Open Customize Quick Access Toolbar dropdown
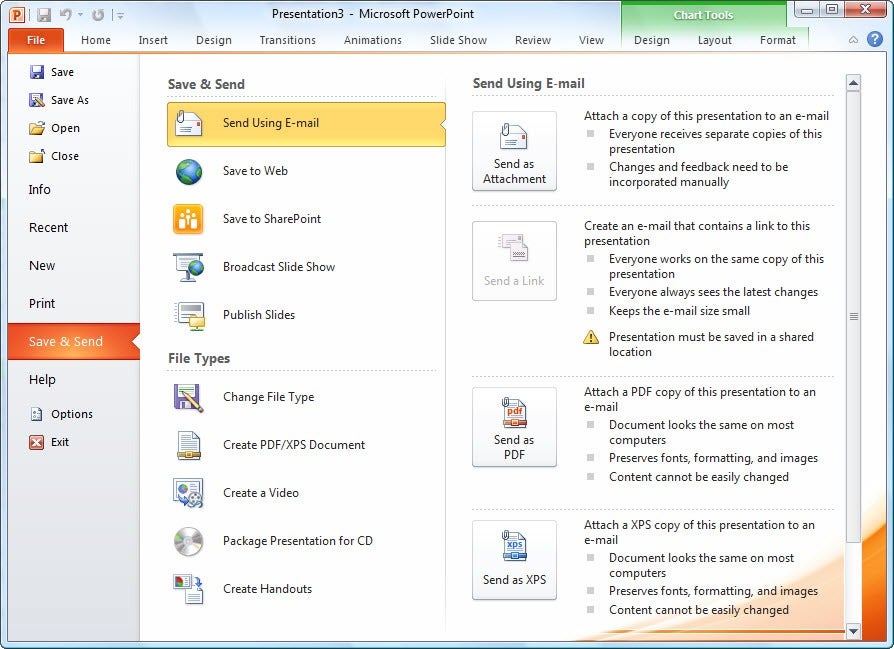The image size is (894, 649). [x=119, y=15]
